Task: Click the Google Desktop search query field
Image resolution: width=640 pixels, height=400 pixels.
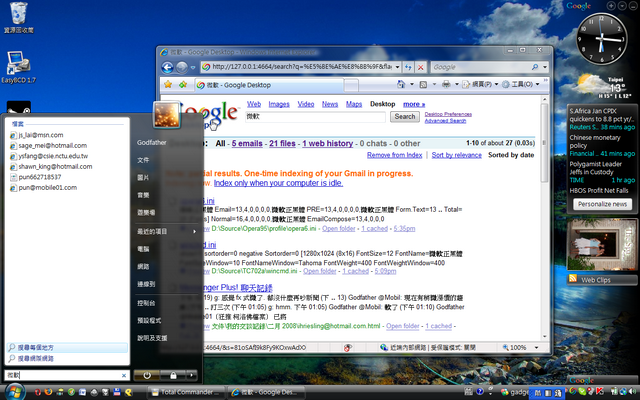Action: [315, 117]
